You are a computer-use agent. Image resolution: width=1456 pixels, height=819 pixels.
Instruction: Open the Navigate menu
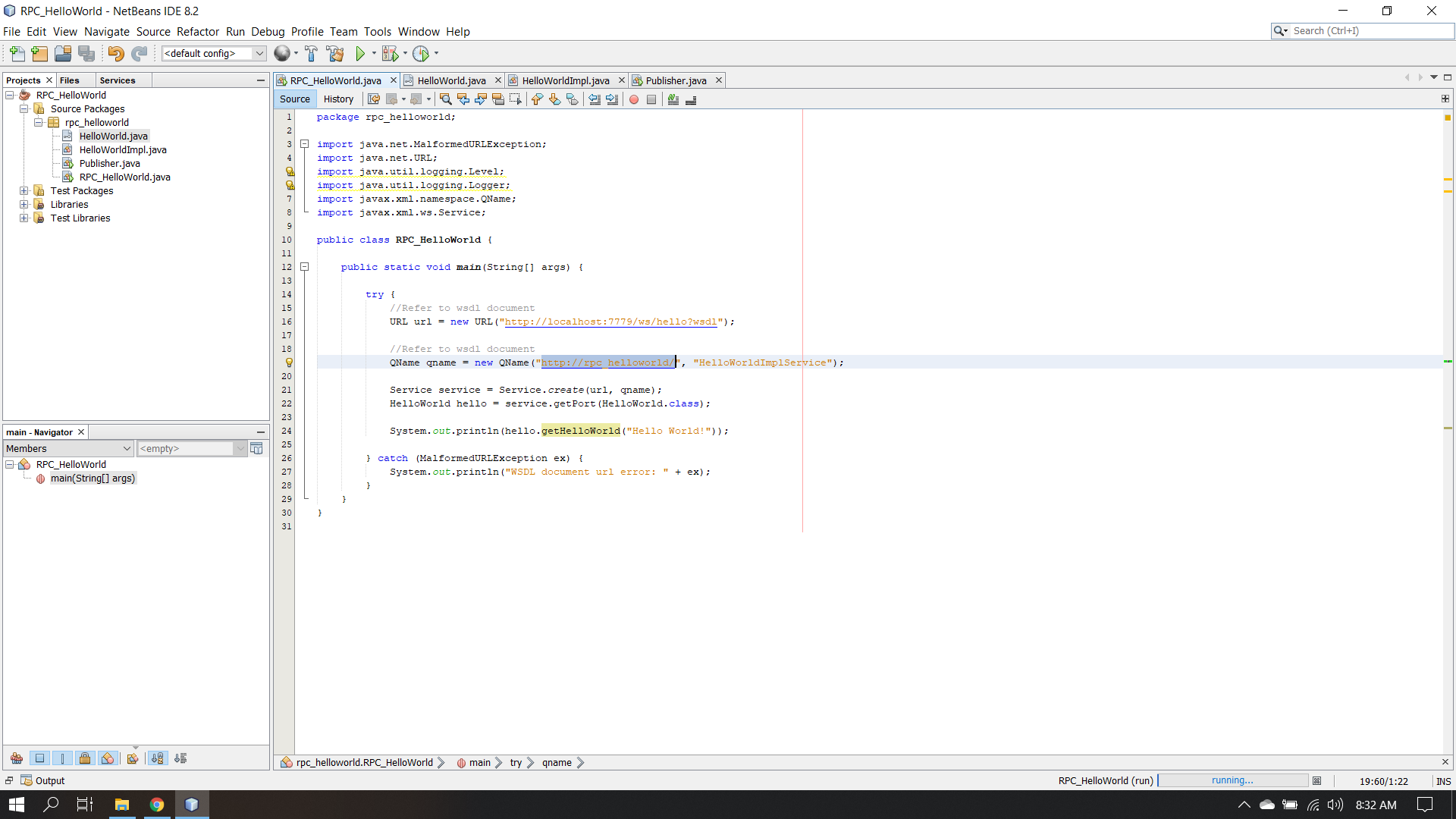point(107,32)
